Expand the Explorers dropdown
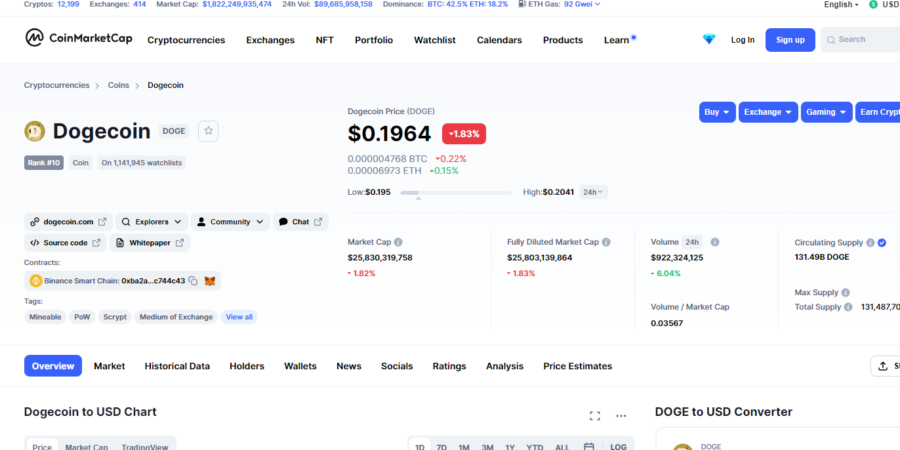The width and height of the screenshot is (900, 450). pos(152,222)
